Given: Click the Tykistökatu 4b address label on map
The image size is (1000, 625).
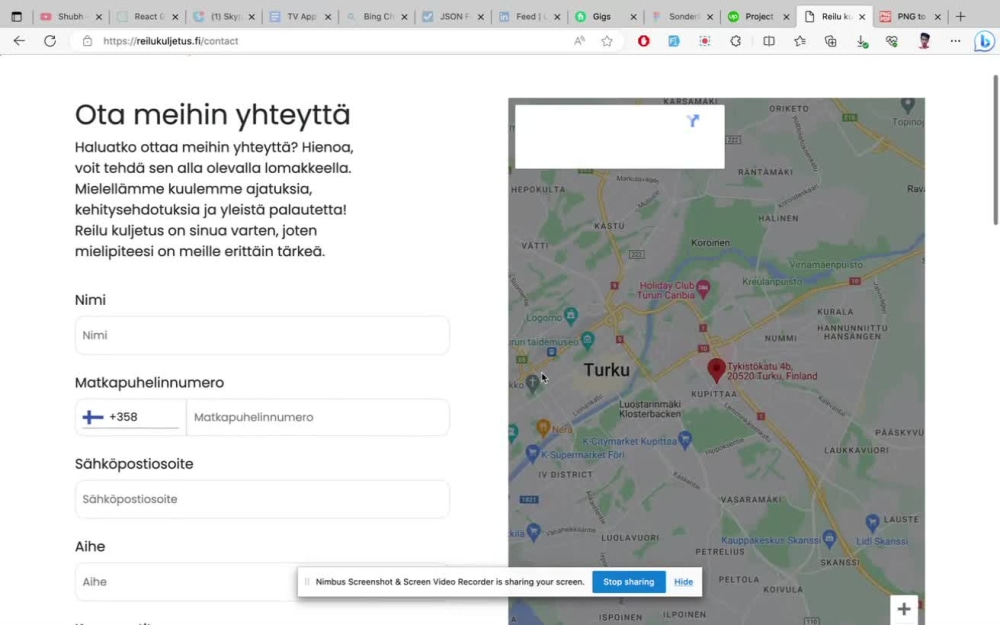Looking at the screenshot, I should tap(772, 371).
